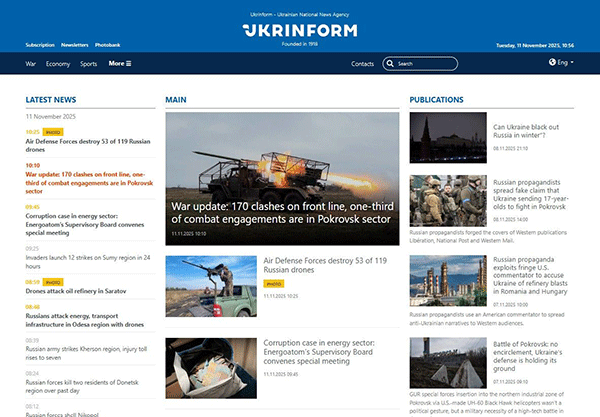600x417 pixels.
Task: Click bag of cash thumbnail
Action: (211, 368)
